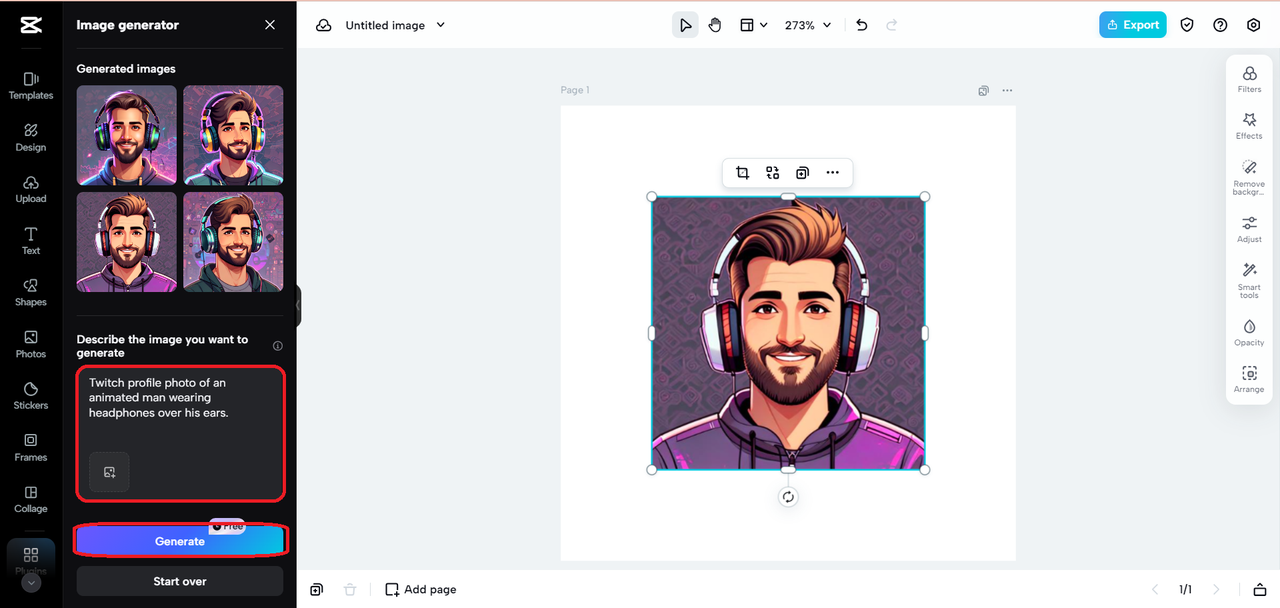Open more options on floating image toolbar

(832, 173)
